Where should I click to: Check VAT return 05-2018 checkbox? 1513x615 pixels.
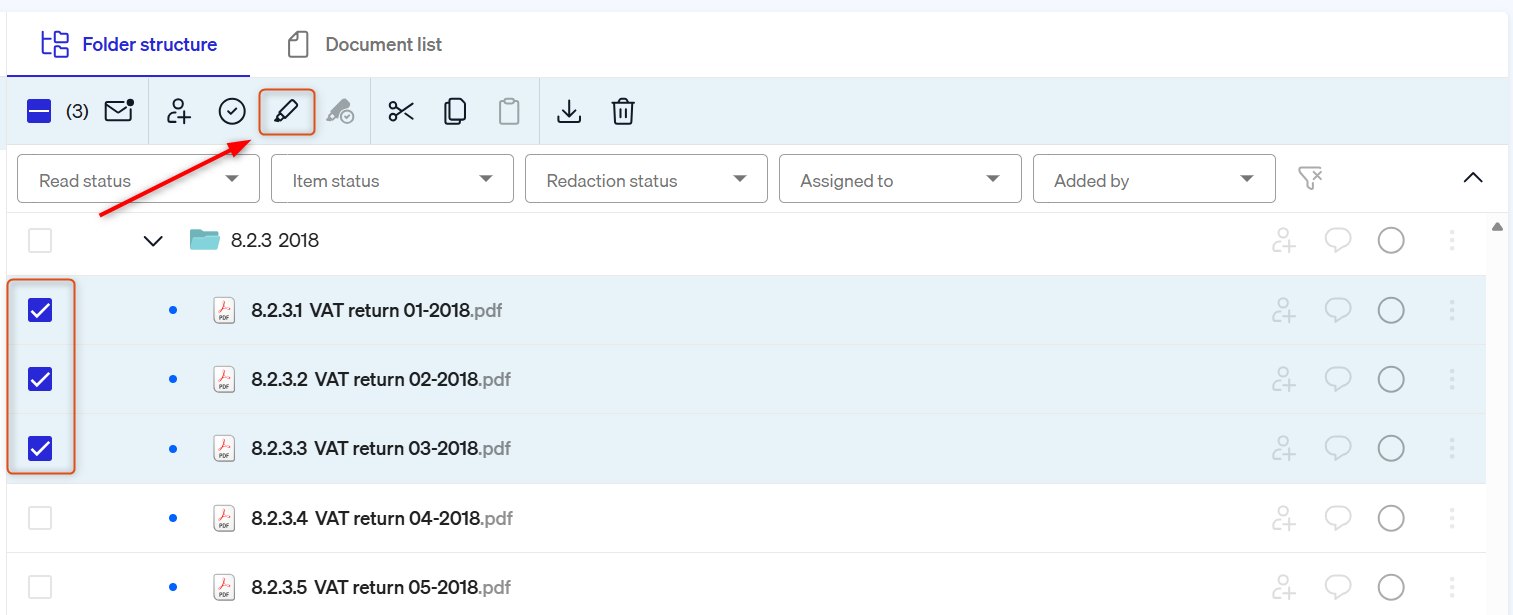(x=40, y=587)
